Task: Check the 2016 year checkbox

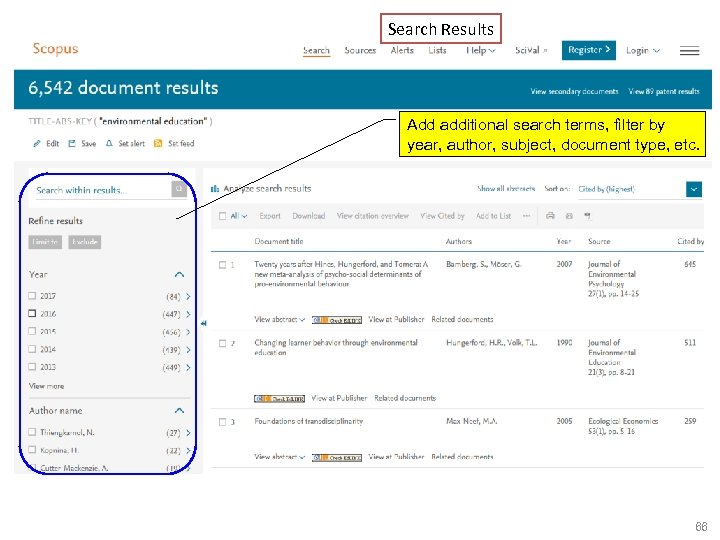Action: [x=32, y=313]
